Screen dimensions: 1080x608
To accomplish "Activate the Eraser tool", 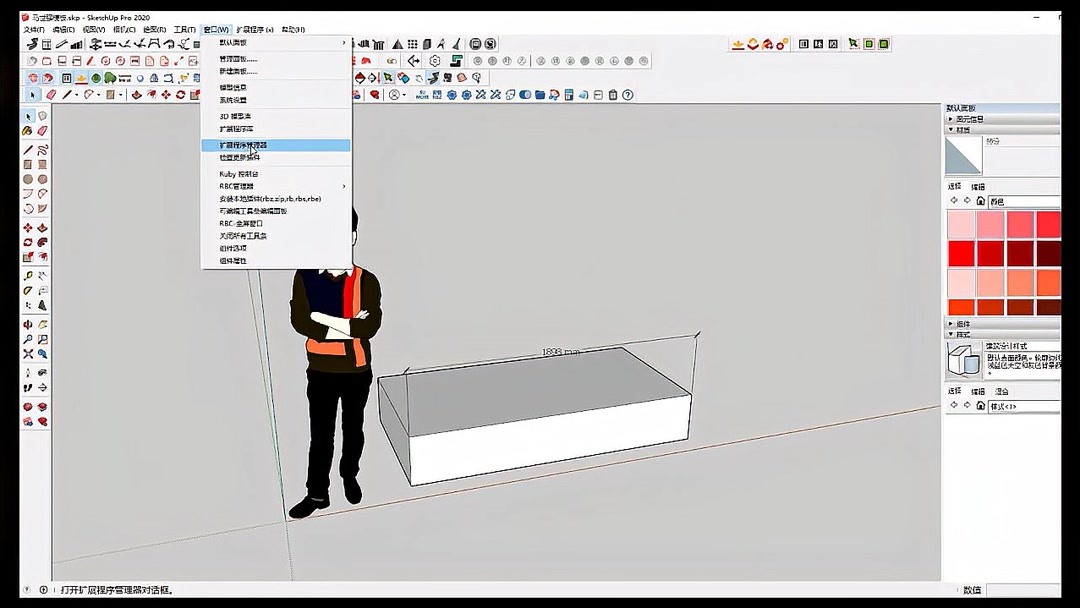I will click(x=44, y=131).
